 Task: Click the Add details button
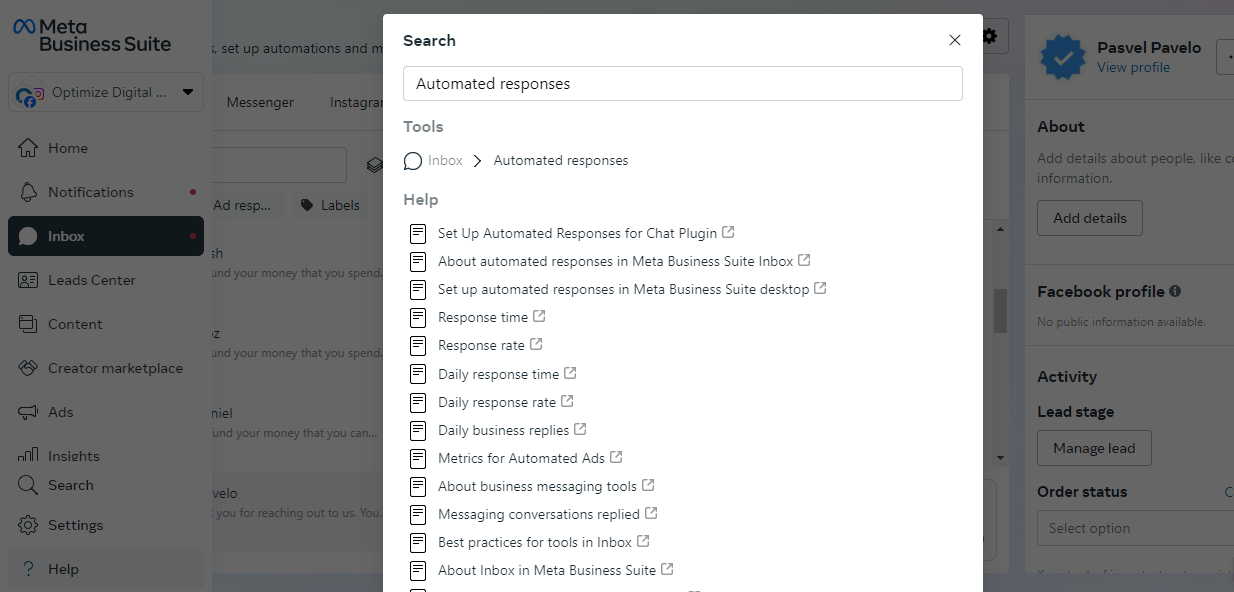click(1090, 218)
